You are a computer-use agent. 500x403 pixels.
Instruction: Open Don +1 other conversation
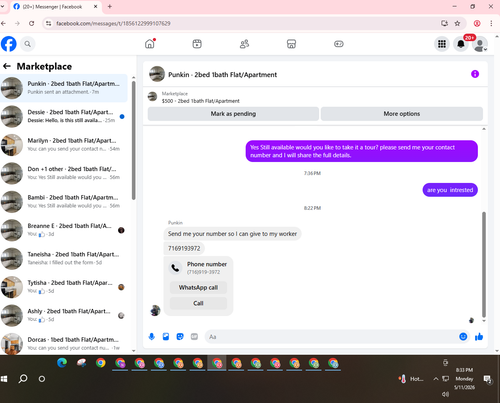pos(64,173)
